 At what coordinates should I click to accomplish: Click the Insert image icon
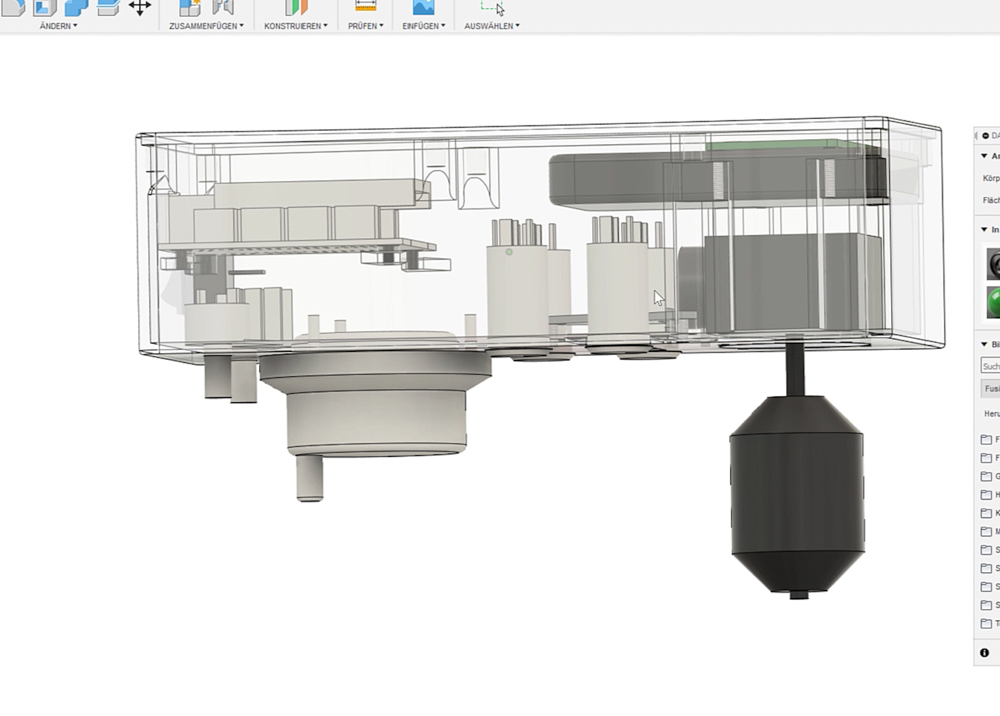coord(423,7)
